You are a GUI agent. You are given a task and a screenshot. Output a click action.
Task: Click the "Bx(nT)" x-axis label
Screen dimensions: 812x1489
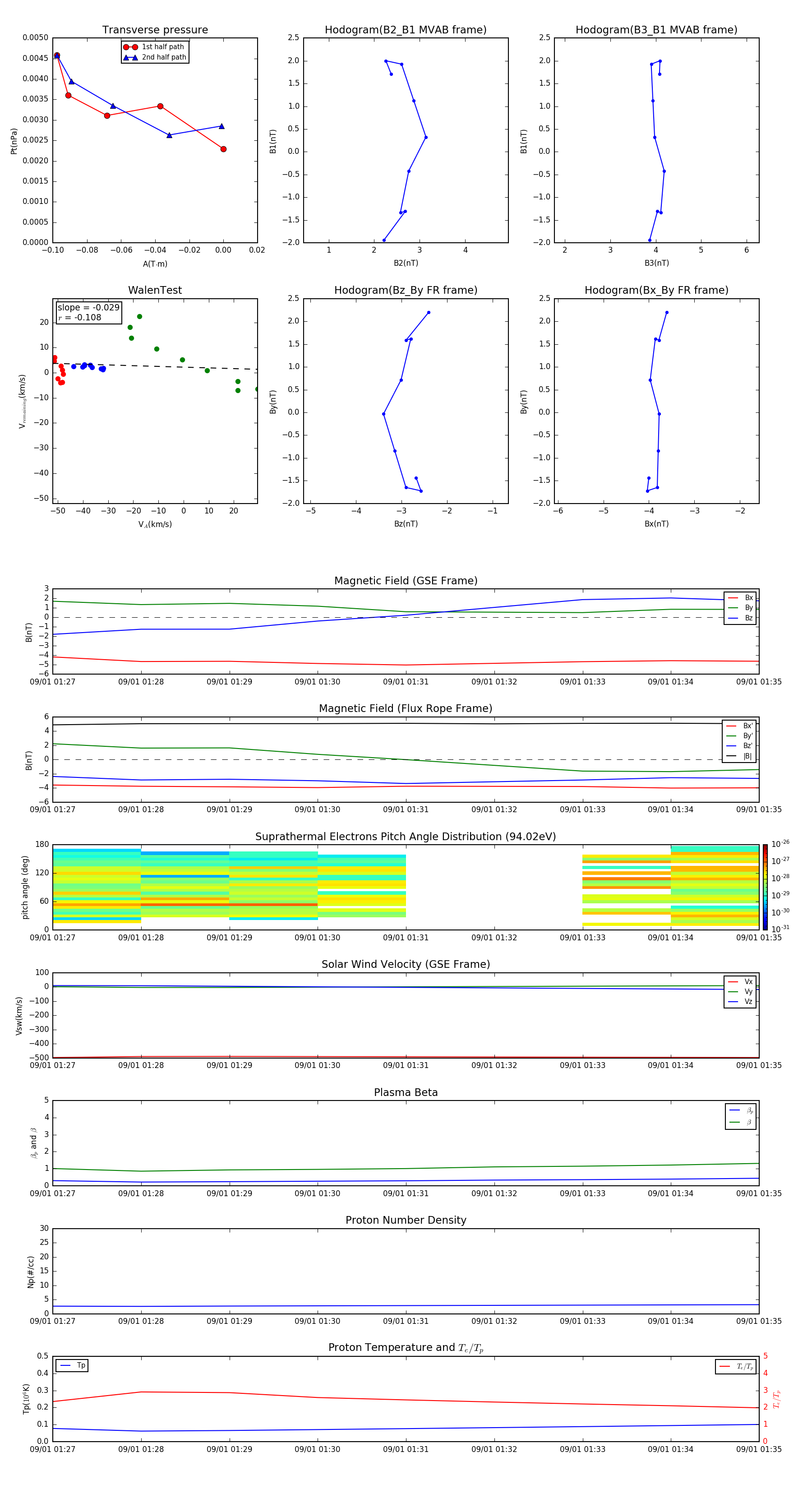tap(656, 524)
